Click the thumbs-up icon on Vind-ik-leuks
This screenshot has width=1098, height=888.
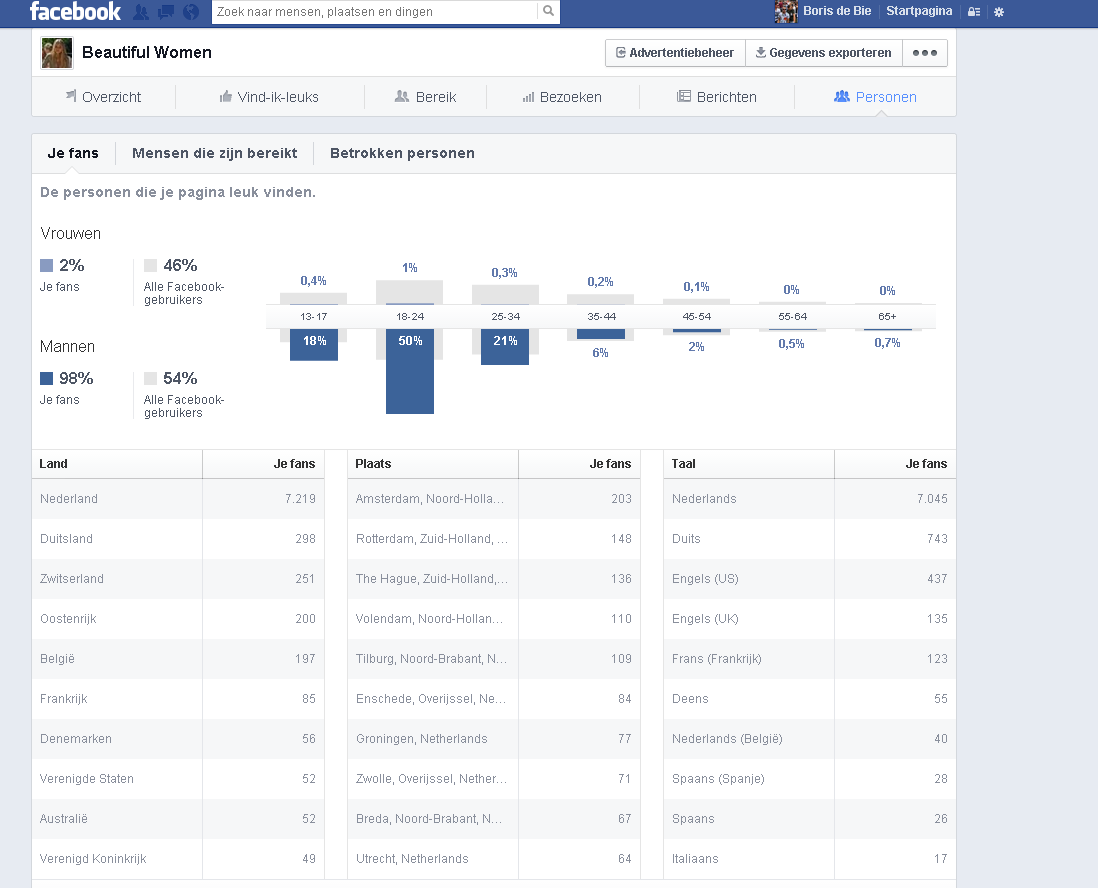pos(225,96)
